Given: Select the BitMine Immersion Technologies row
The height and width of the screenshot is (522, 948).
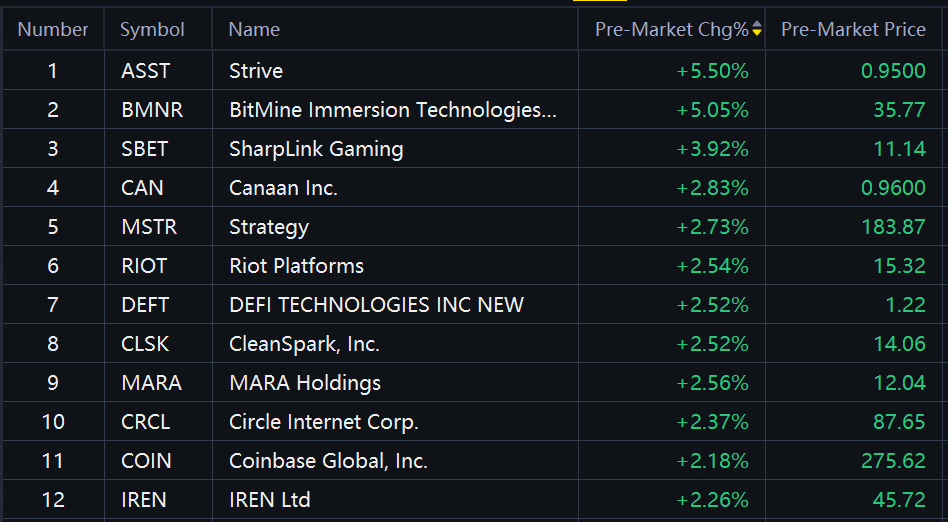Looking at the screenshot, I should coord(392,110).
